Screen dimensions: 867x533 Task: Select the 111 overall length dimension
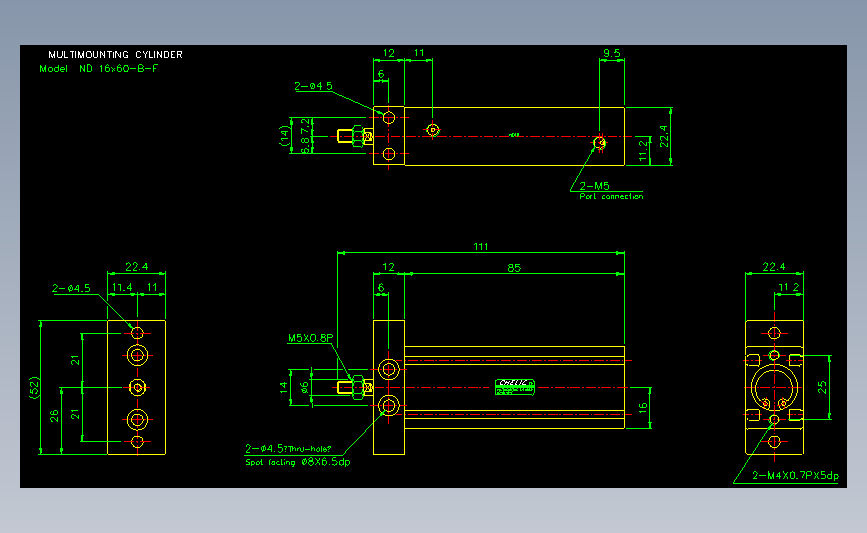point(480,247)
